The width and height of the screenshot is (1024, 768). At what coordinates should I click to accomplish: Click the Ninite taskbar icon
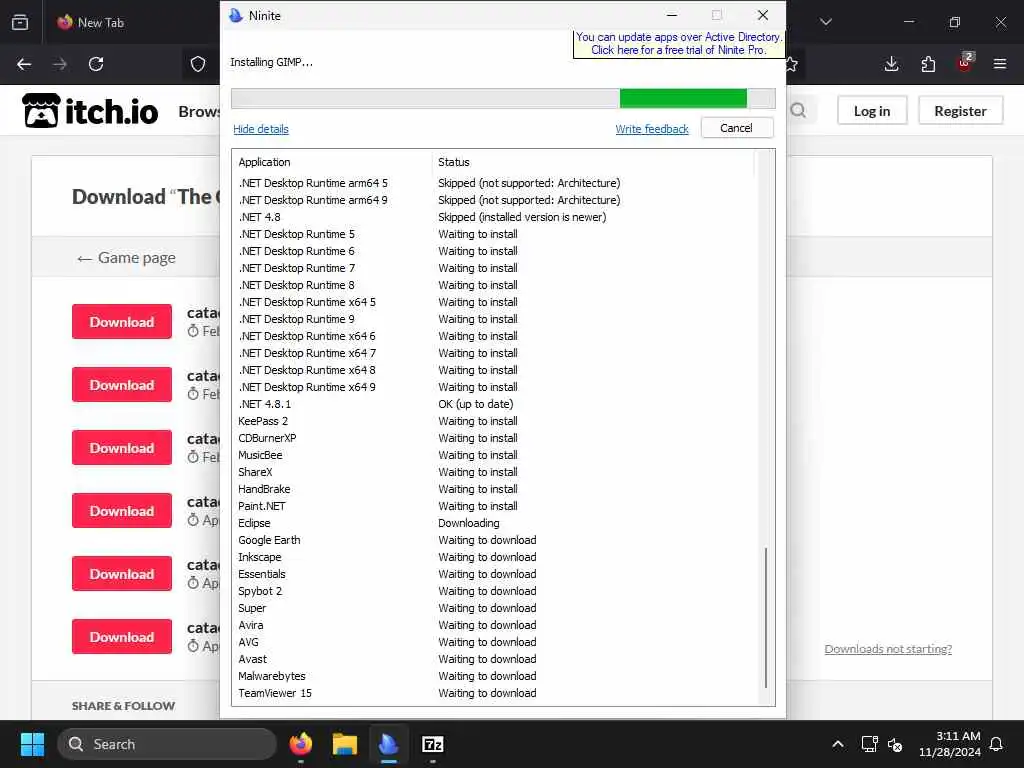(x=389, y=744)
